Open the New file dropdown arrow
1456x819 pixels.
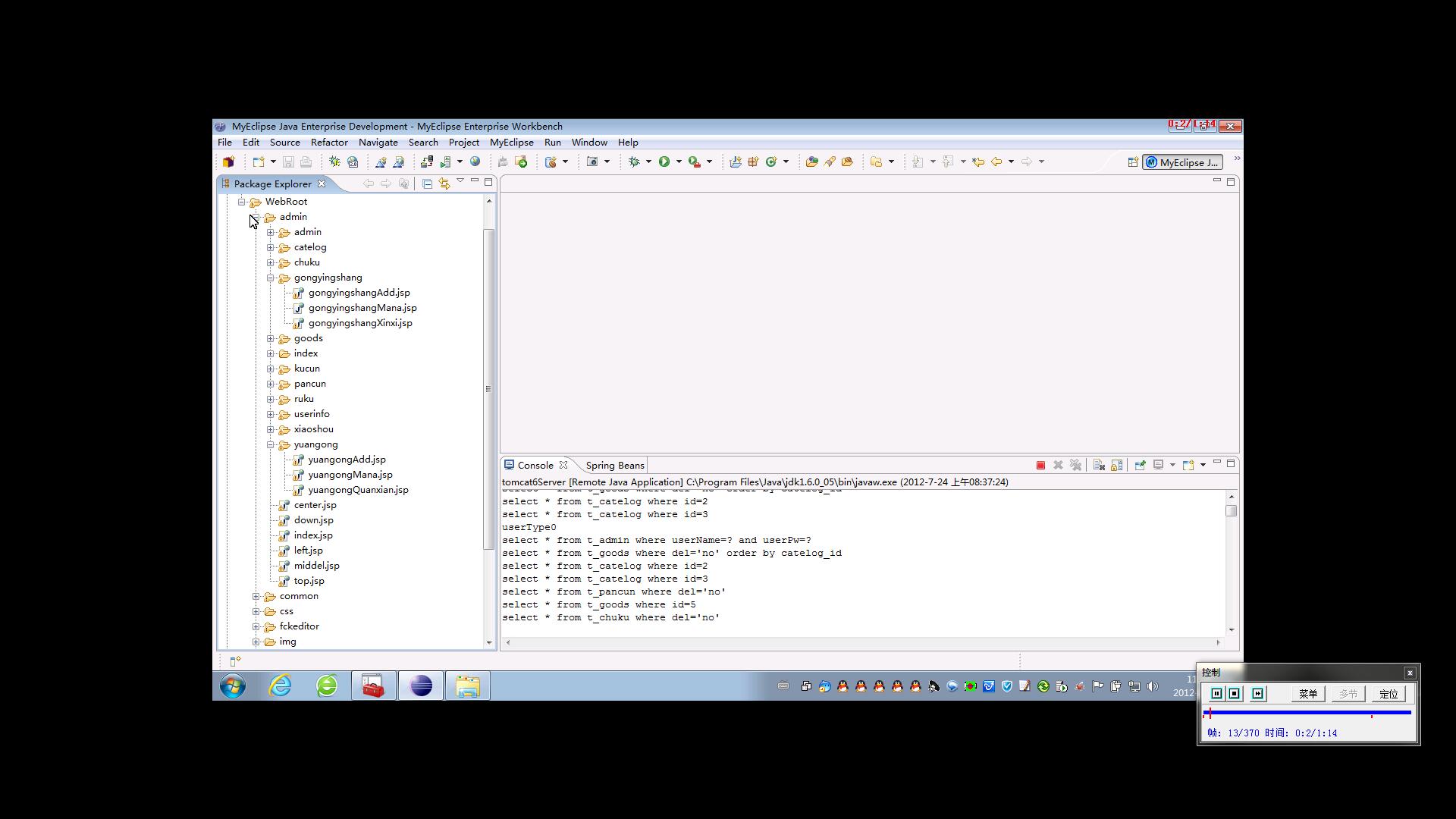pos(273,162)
